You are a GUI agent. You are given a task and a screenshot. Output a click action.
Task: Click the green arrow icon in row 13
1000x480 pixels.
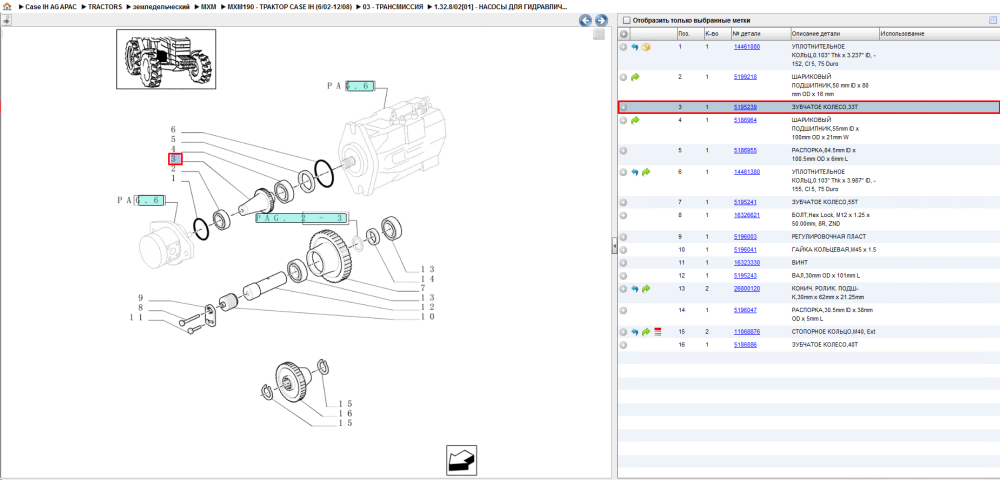(x=645, y=289)
